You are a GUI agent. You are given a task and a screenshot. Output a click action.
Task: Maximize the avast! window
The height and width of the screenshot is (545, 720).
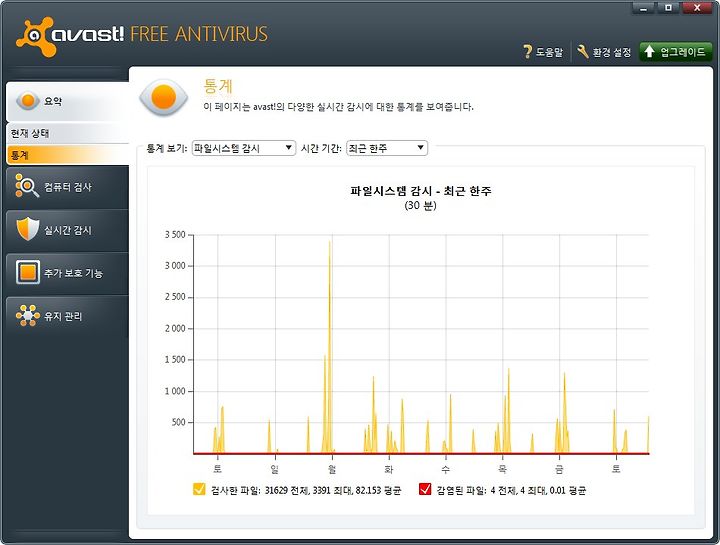pyautogui.click(x=669, y=8)
